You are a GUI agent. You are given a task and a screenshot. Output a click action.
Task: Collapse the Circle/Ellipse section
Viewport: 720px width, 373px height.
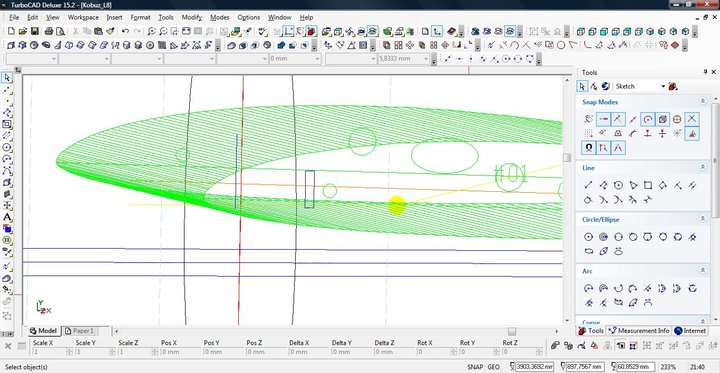pyautogui.click(x=703, y=220)
